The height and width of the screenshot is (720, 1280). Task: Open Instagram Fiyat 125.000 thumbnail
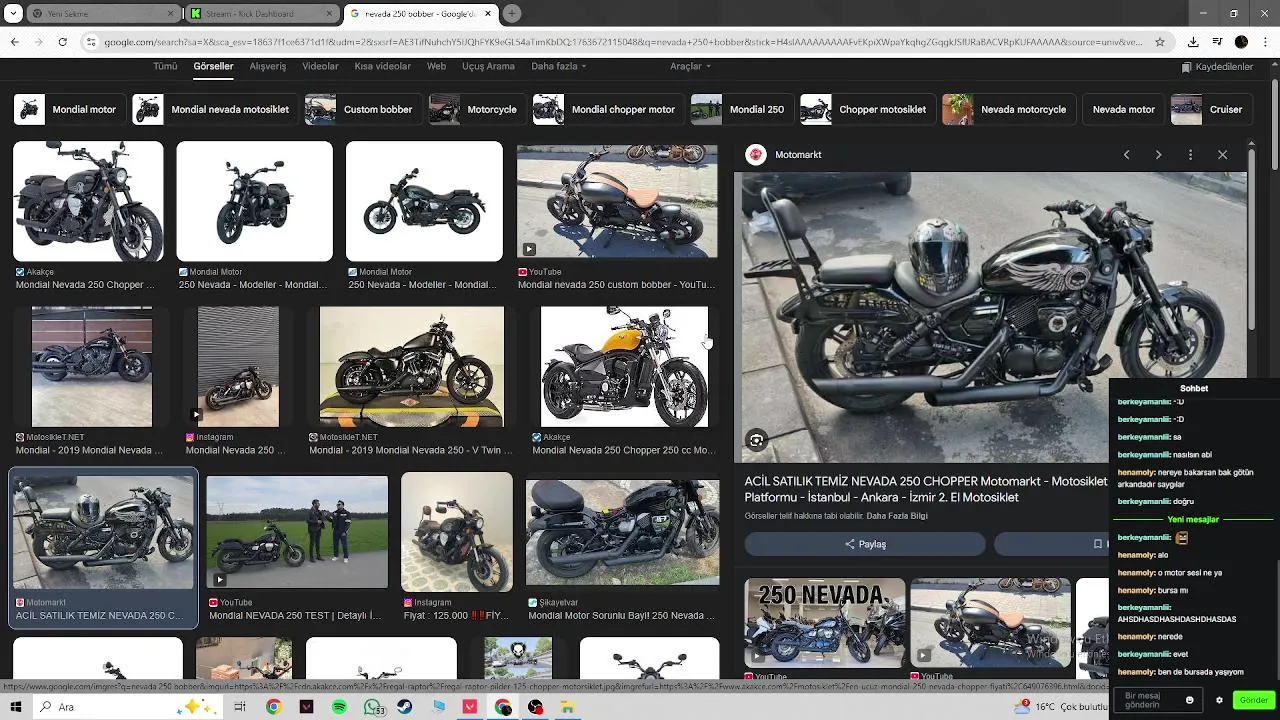pyautogui.click(x=457, y=532)
